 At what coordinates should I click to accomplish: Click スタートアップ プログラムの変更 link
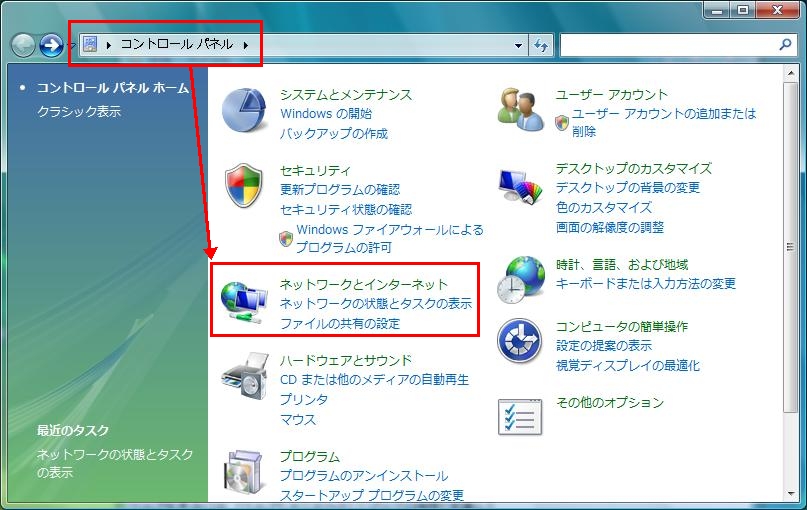coord(372,495)
